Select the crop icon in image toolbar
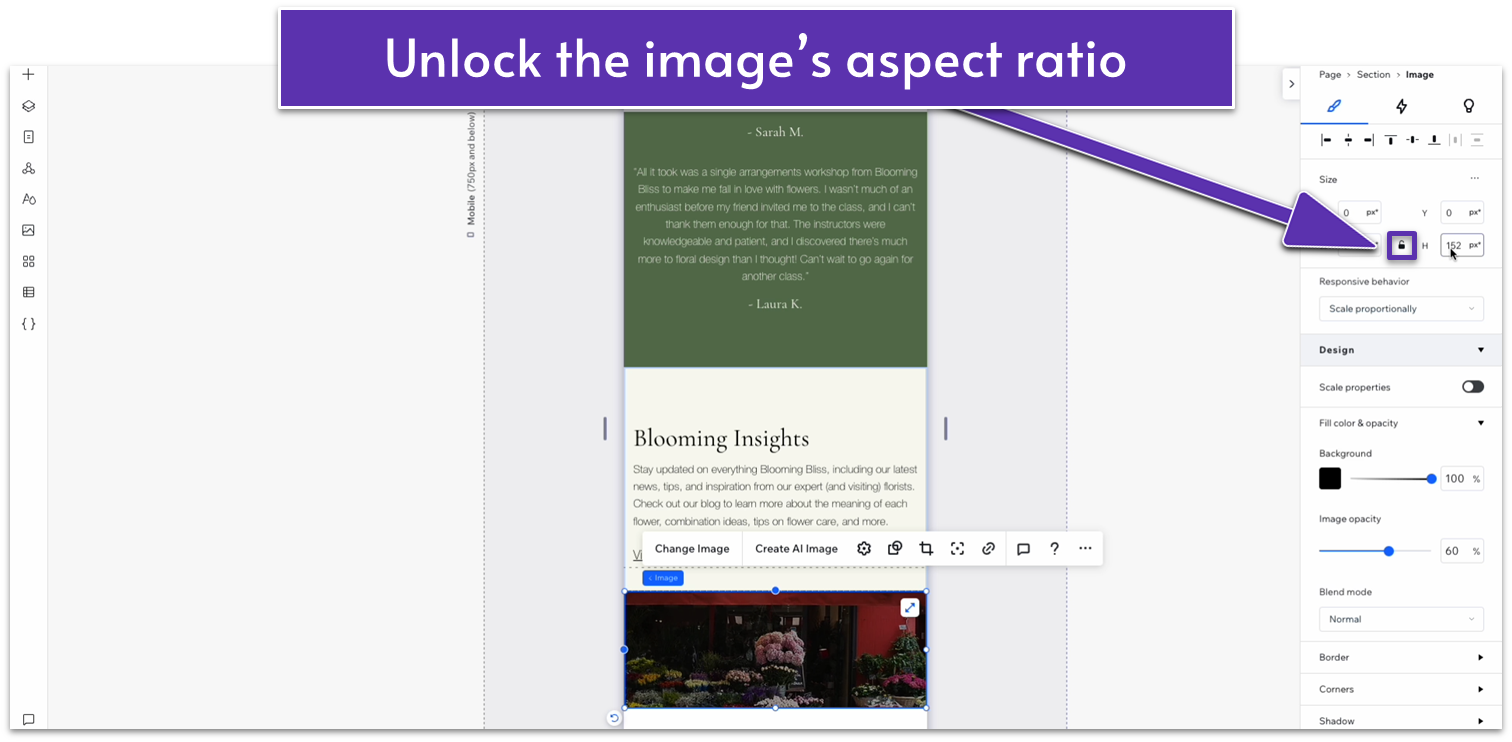 [926, 548]
